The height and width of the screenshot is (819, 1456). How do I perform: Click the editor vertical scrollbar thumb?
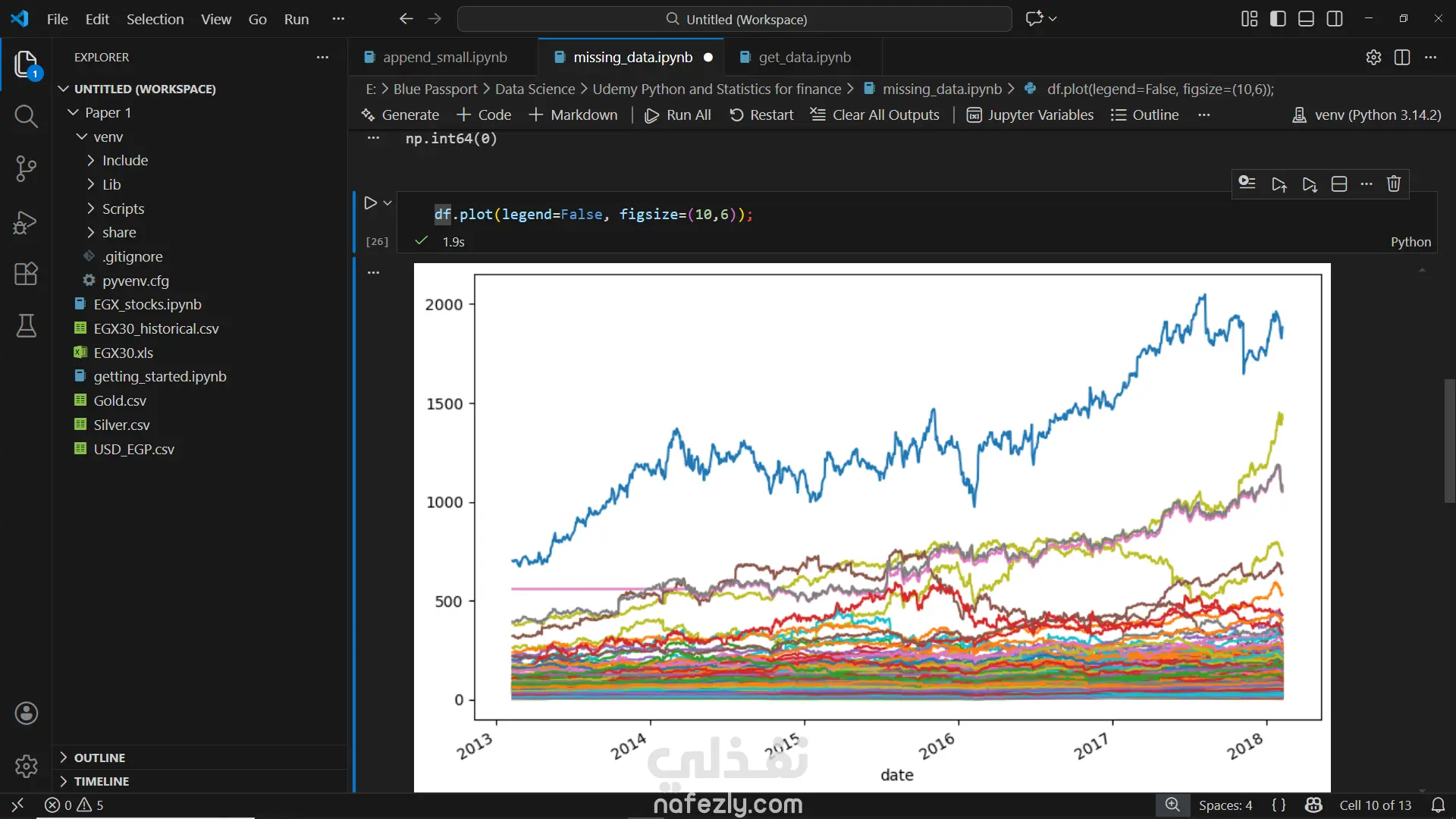1449,440
